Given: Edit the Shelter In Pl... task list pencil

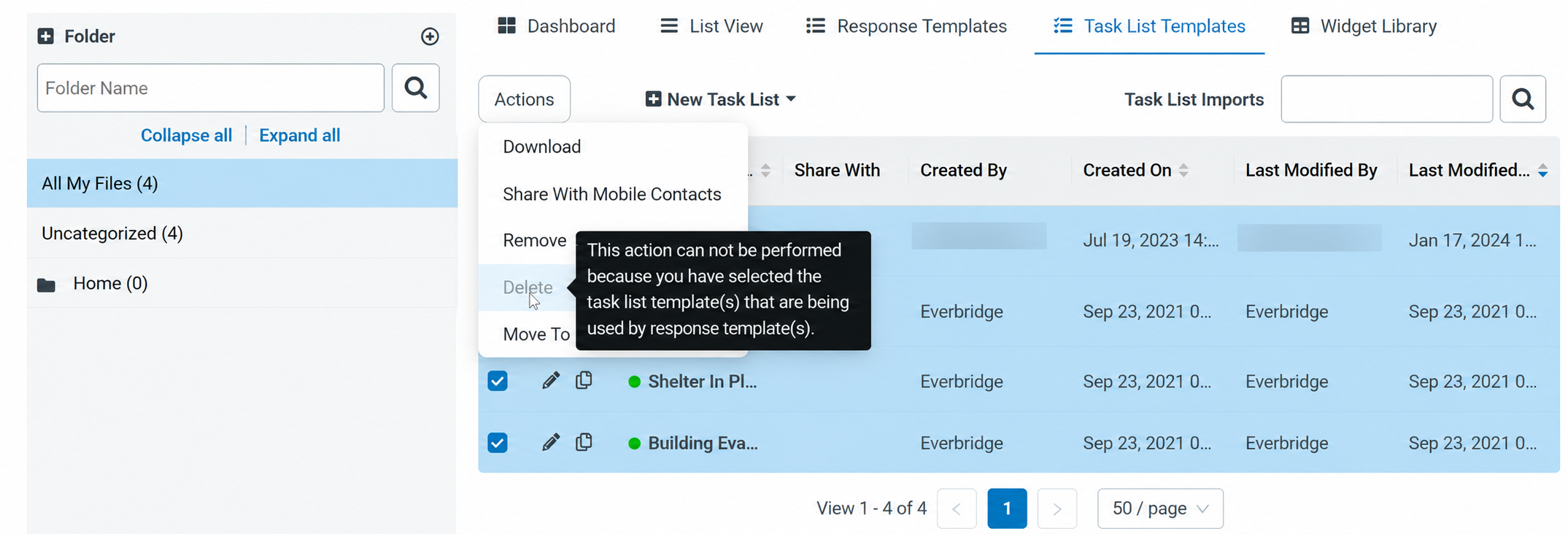Looking at the screenshot, I should pos(551,381).
